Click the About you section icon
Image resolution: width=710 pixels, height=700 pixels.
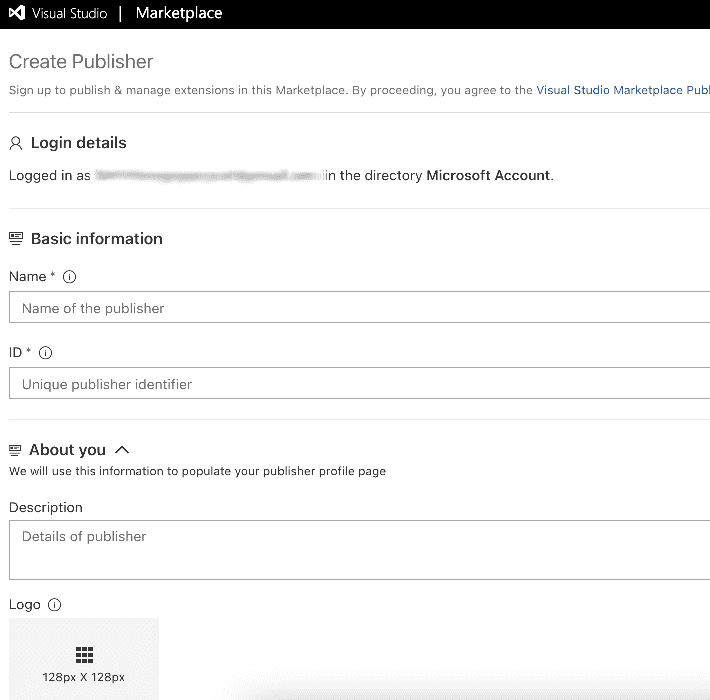(15, 450)
